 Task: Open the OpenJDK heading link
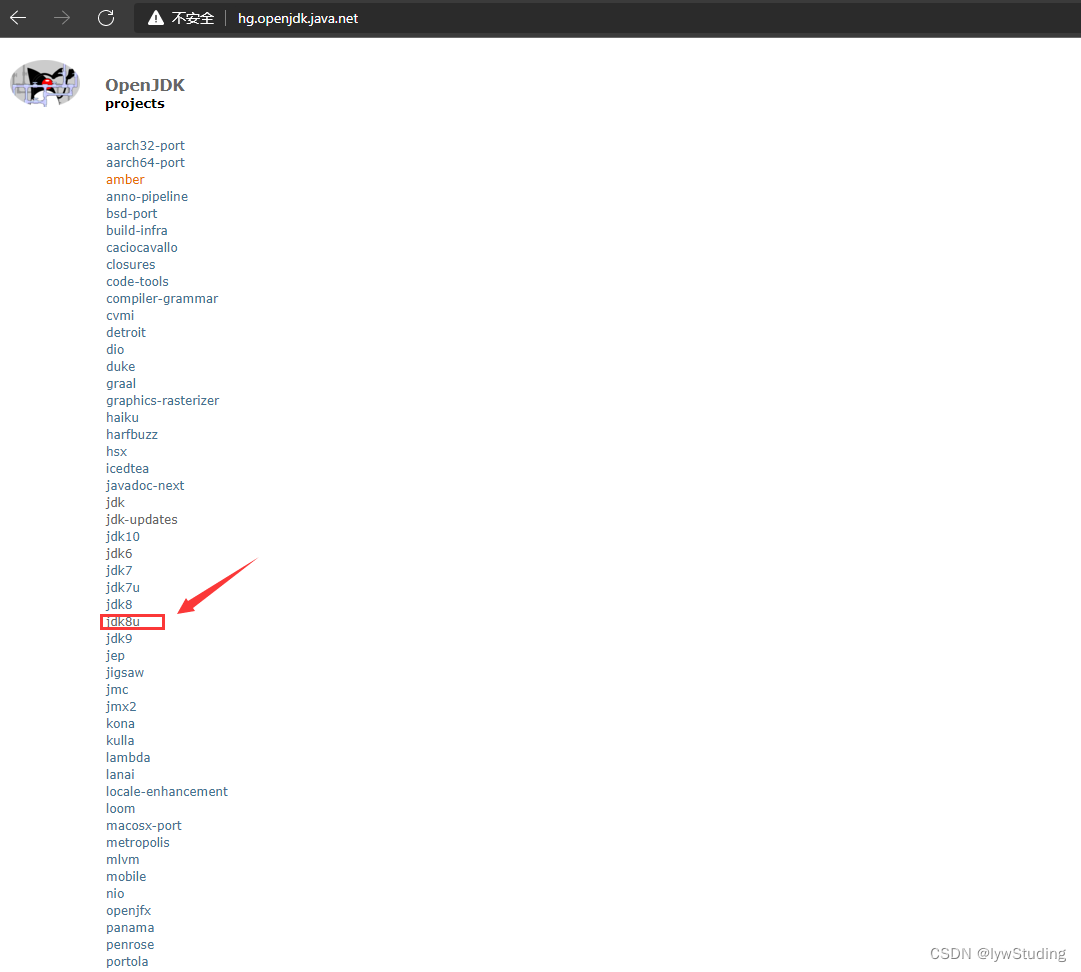pos(145,85)
